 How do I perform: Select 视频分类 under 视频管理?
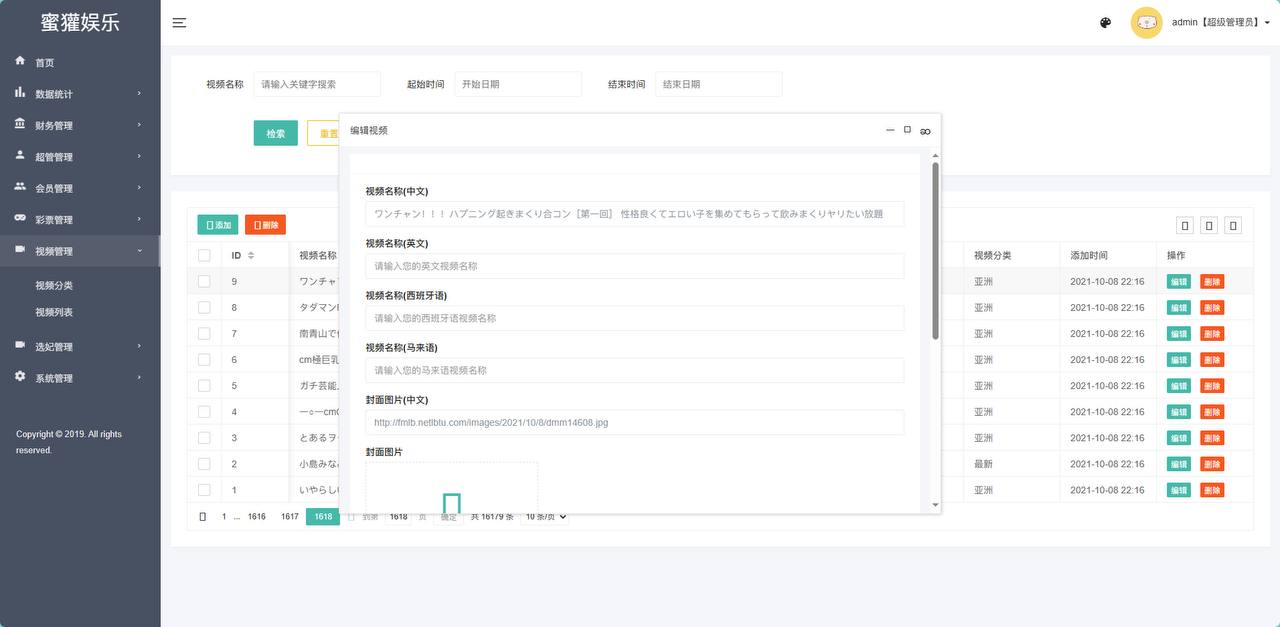[61, 285]
